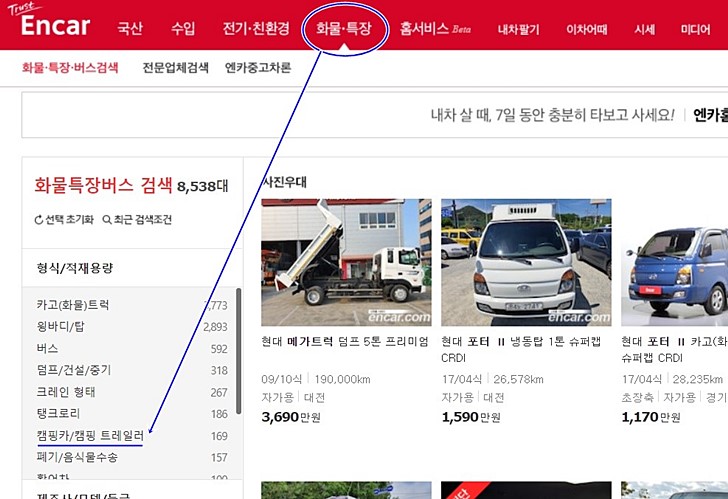
Task: Open the blue Porter truck photo
Action: click(675, 263)
